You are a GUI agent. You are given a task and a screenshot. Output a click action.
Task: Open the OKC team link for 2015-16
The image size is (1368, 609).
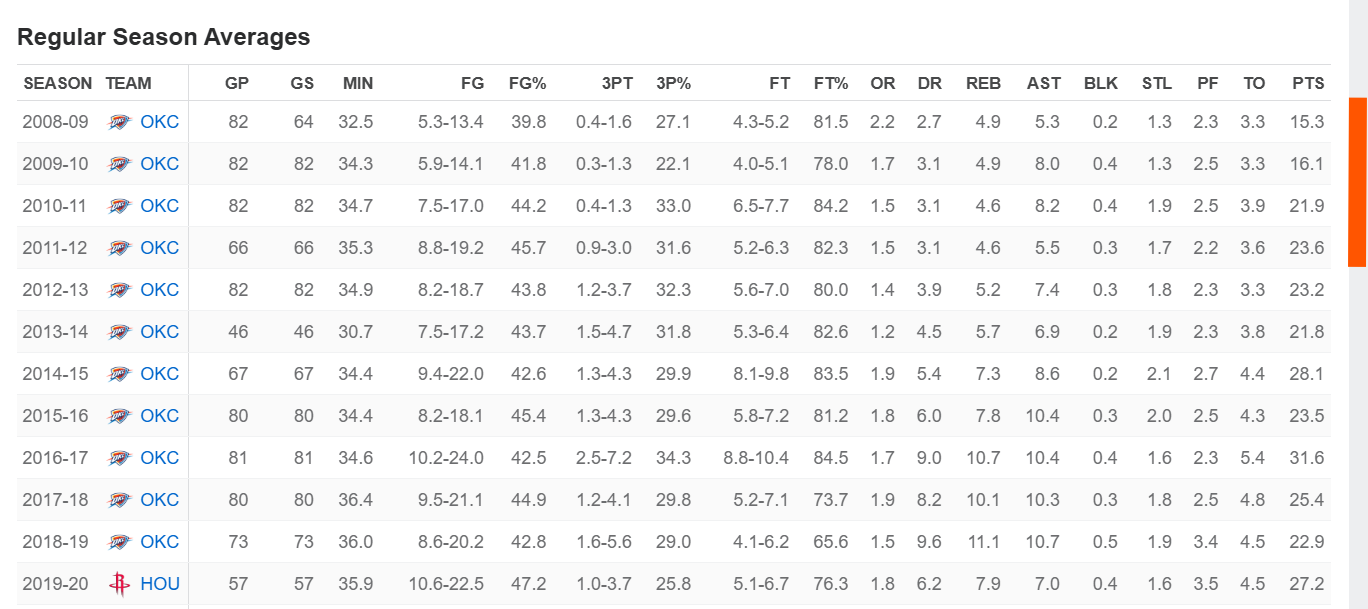[160, 416]
